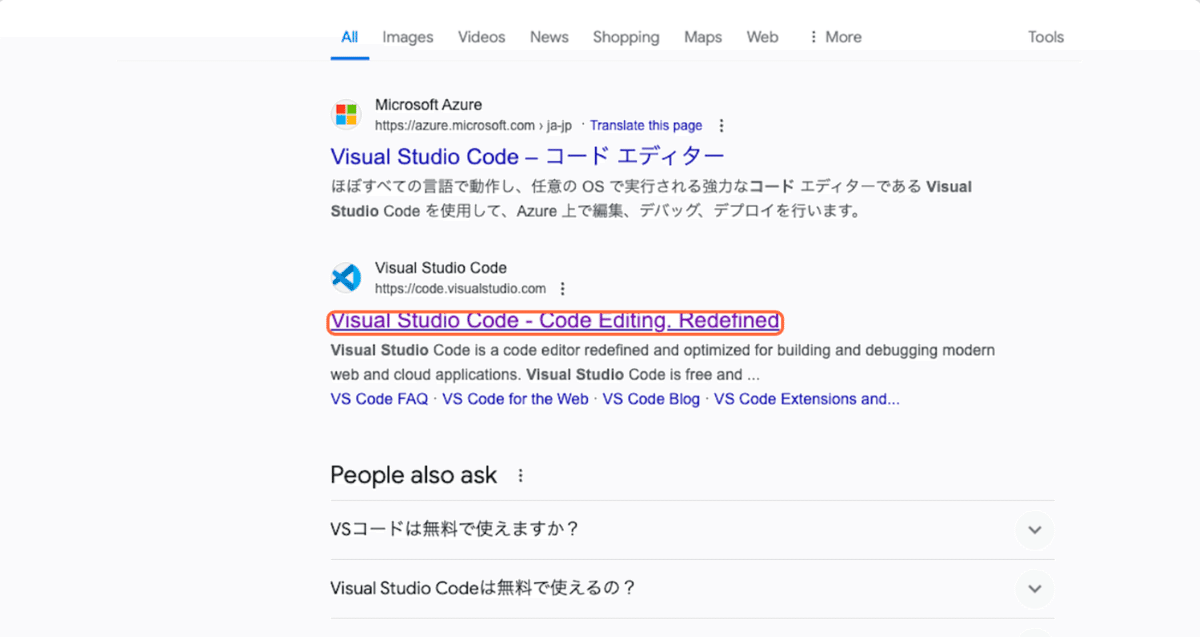
Task: Click the Microsoft Azure favicon
Action: tap(346, 113)
